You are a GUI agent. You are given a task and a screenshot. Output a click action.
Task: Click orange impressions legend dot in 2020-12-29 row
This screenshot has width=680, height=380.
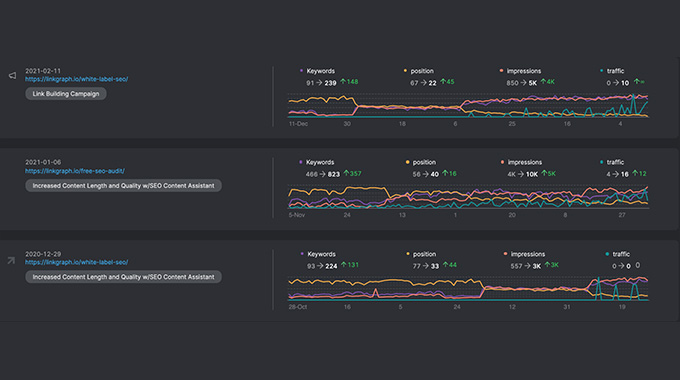click(x=506, y=254)
